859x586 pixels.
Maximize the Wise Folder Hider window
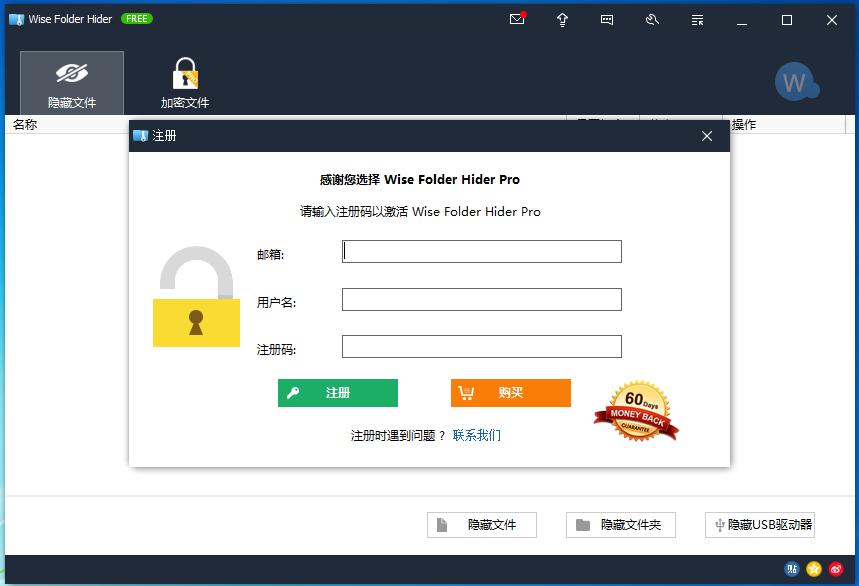pos(787,20)
